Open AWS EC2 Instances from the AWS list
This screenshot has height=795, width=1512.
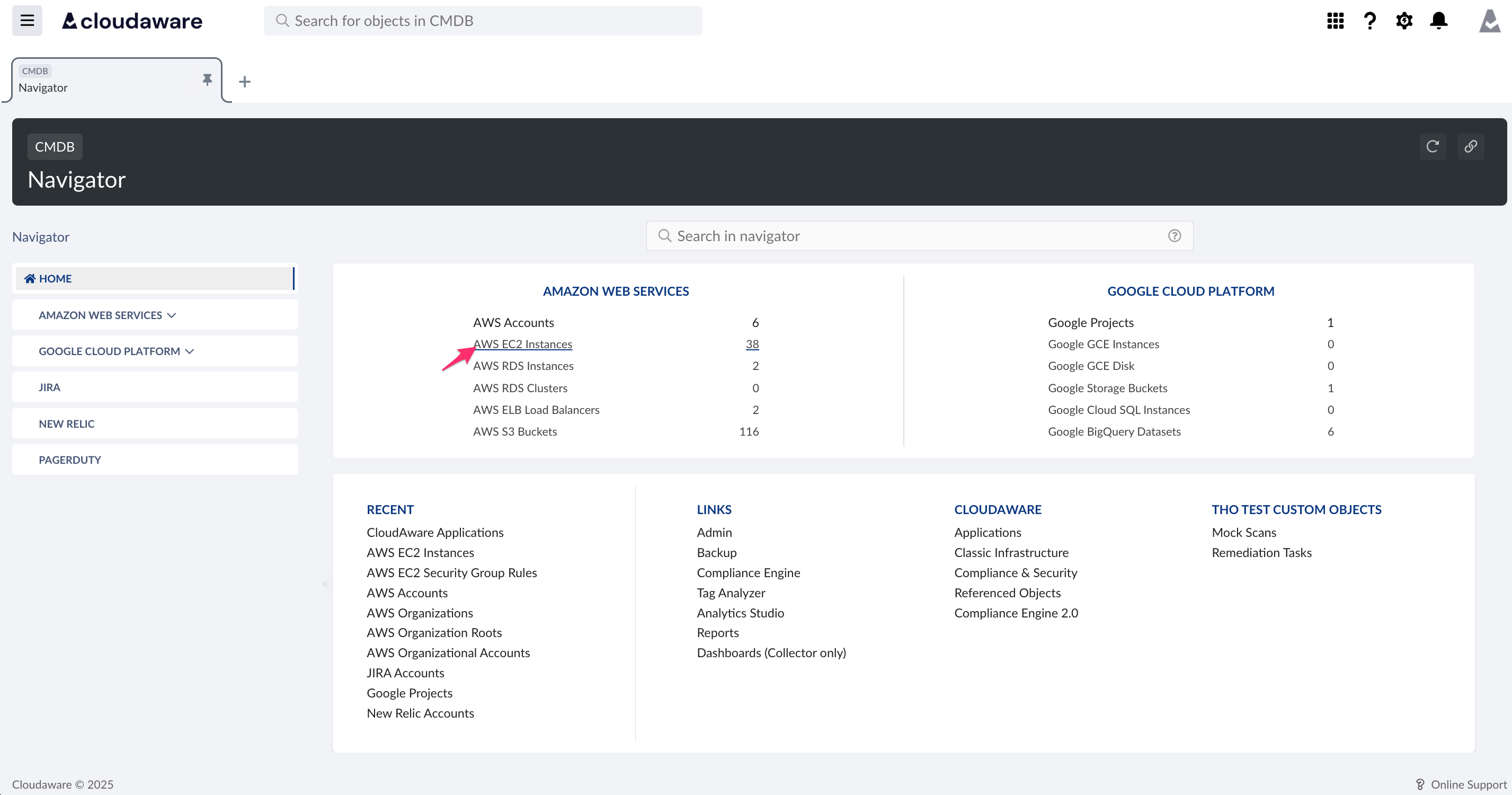click(522, 344)
